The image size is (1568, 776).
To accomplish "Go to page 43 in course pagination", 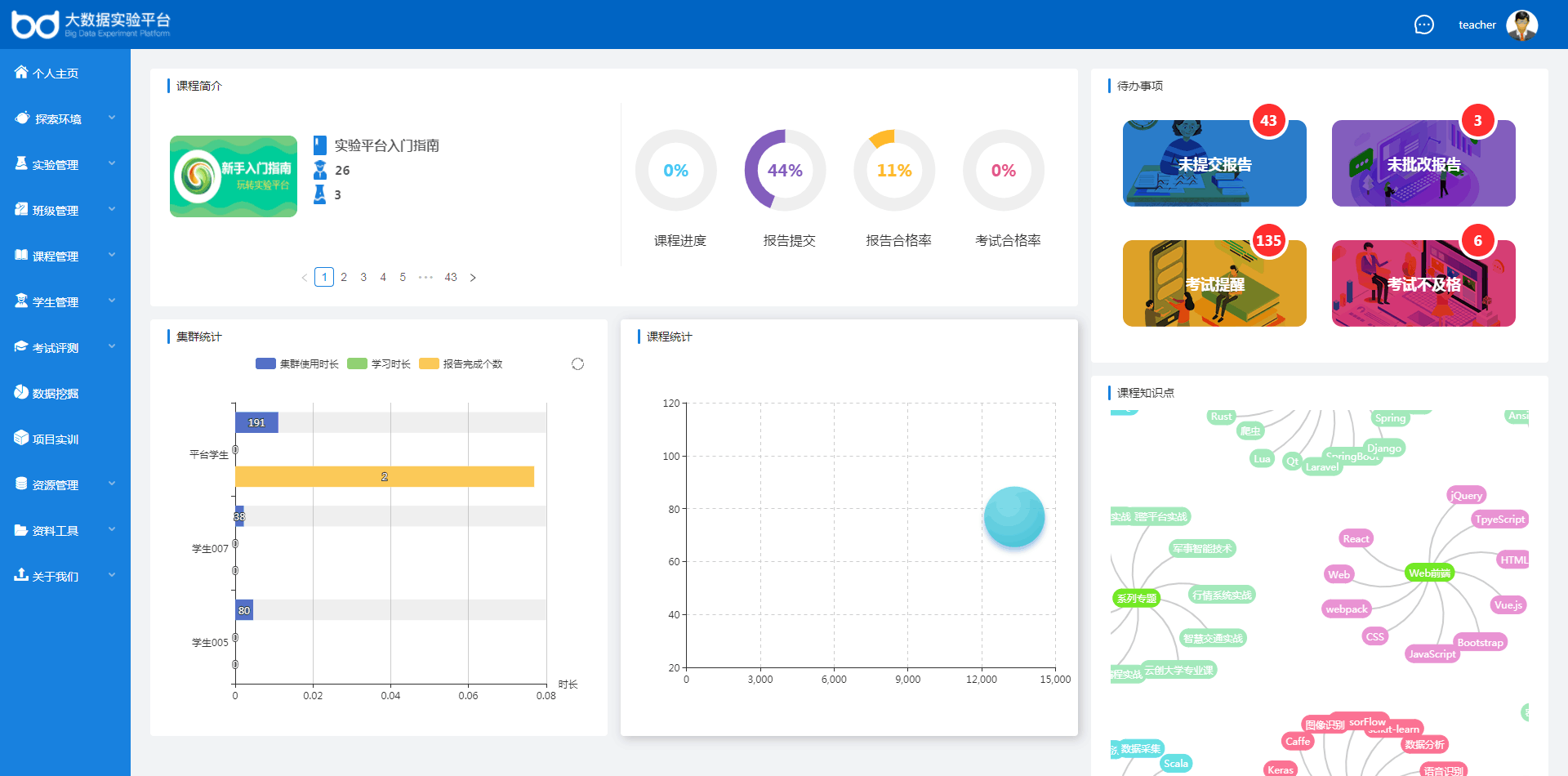I will coord(451,278).
